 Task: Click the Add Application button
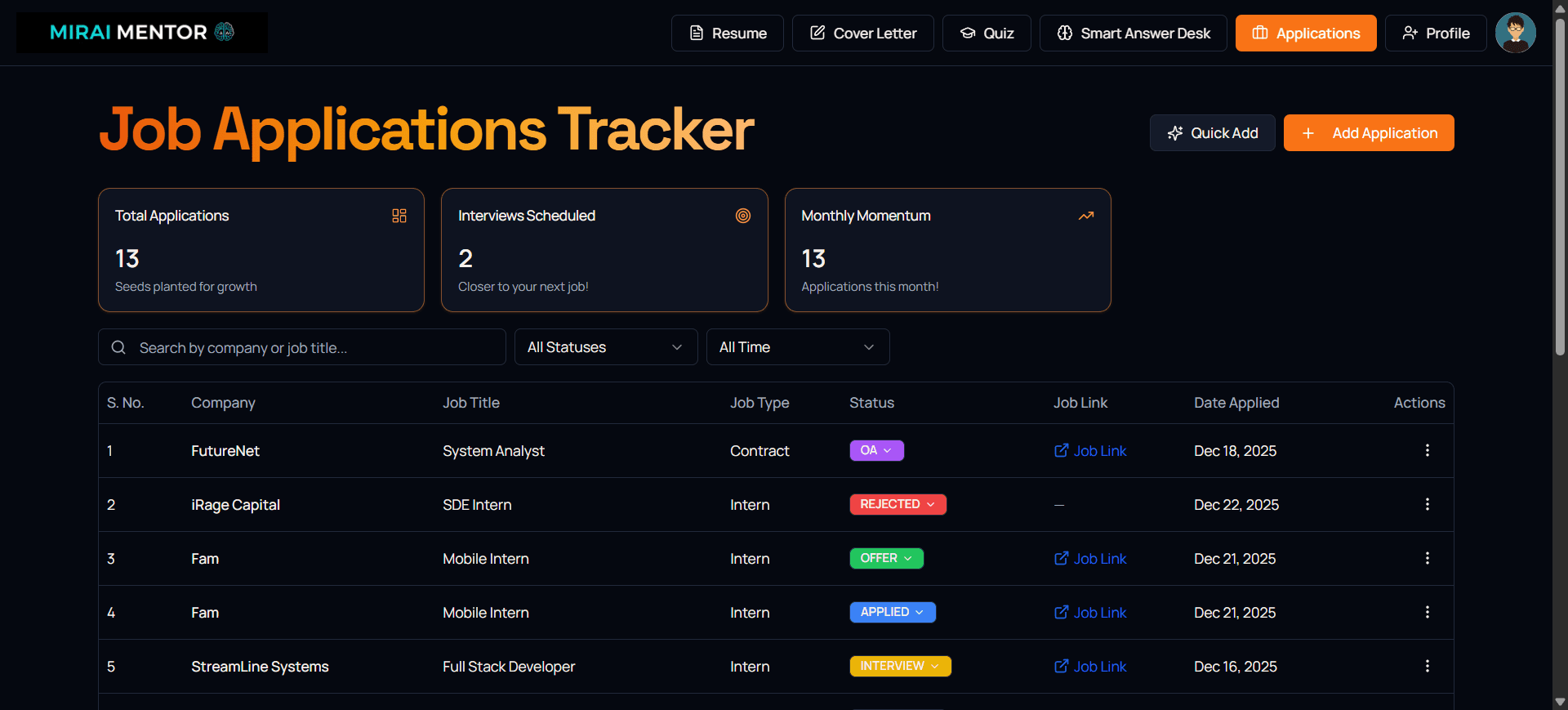point(1369,133)
